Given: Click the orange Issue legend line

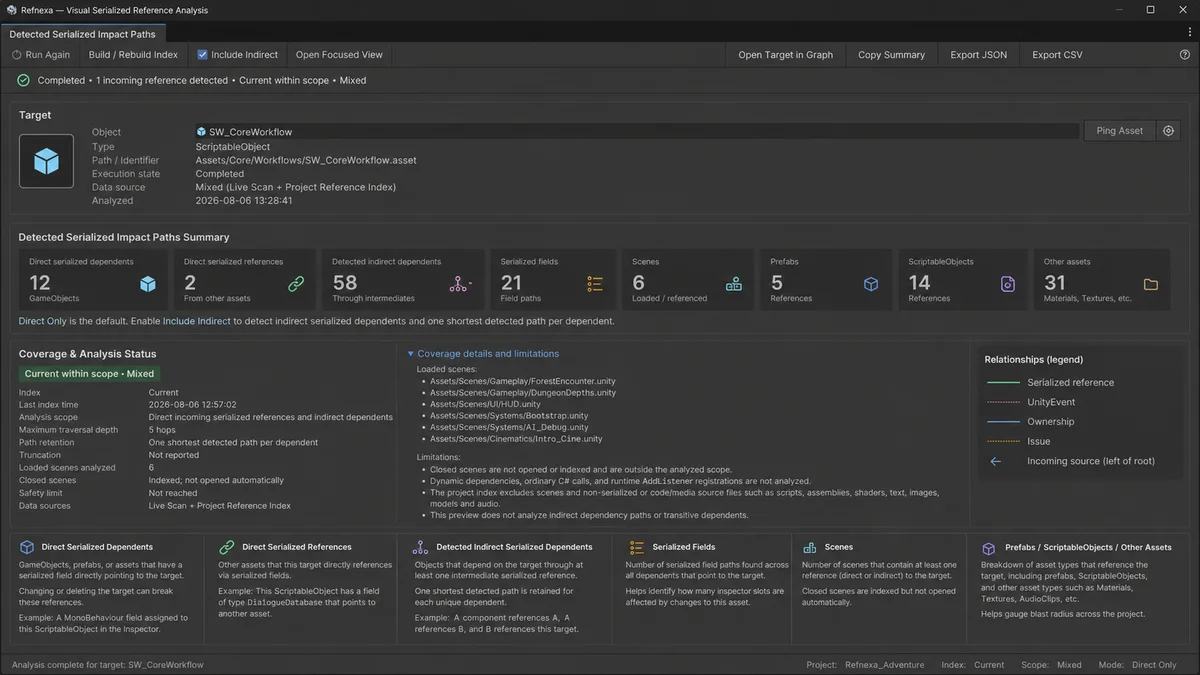Looking at the screenshot, I should click(1002, 441).
